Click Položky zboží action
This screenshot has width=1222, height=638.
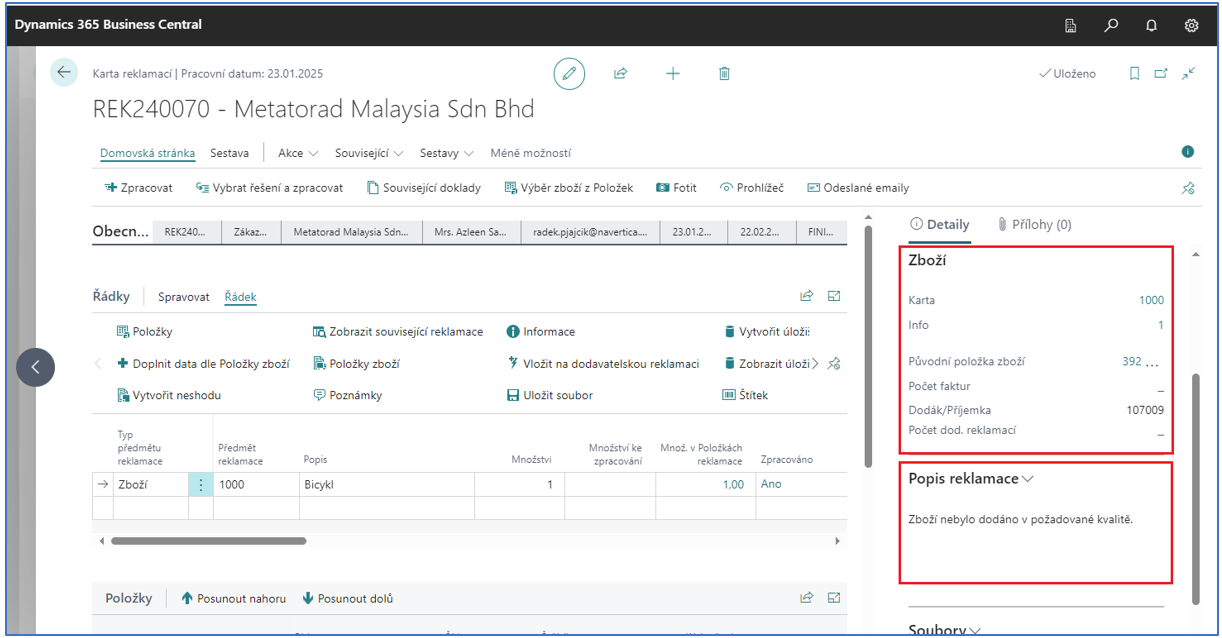pos(357,364)
